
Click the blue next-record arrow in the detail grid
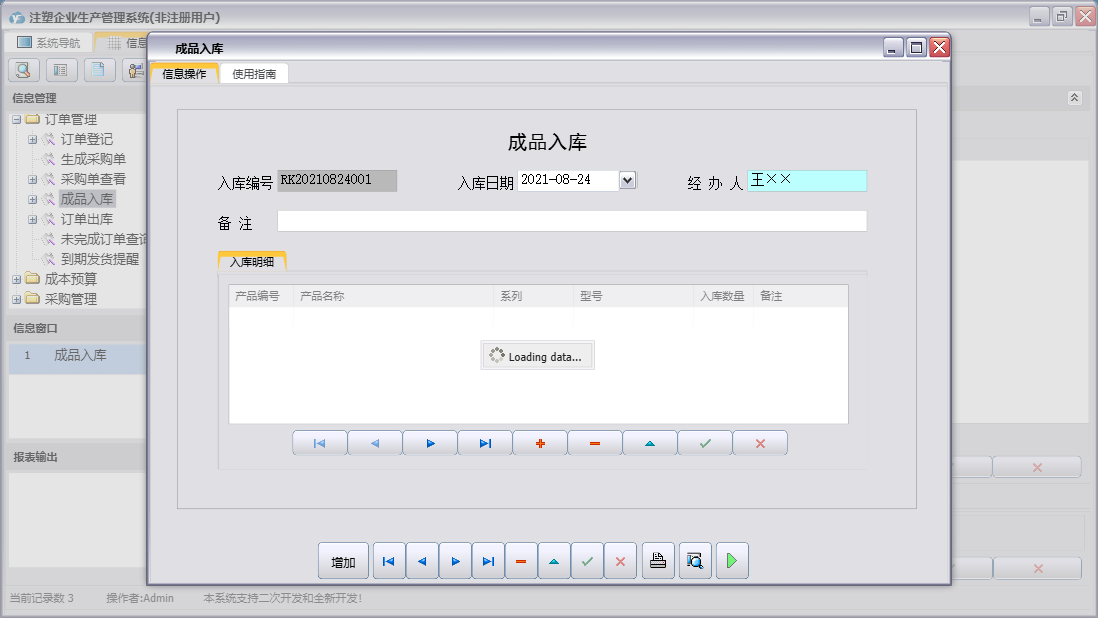tap(429, 441)
